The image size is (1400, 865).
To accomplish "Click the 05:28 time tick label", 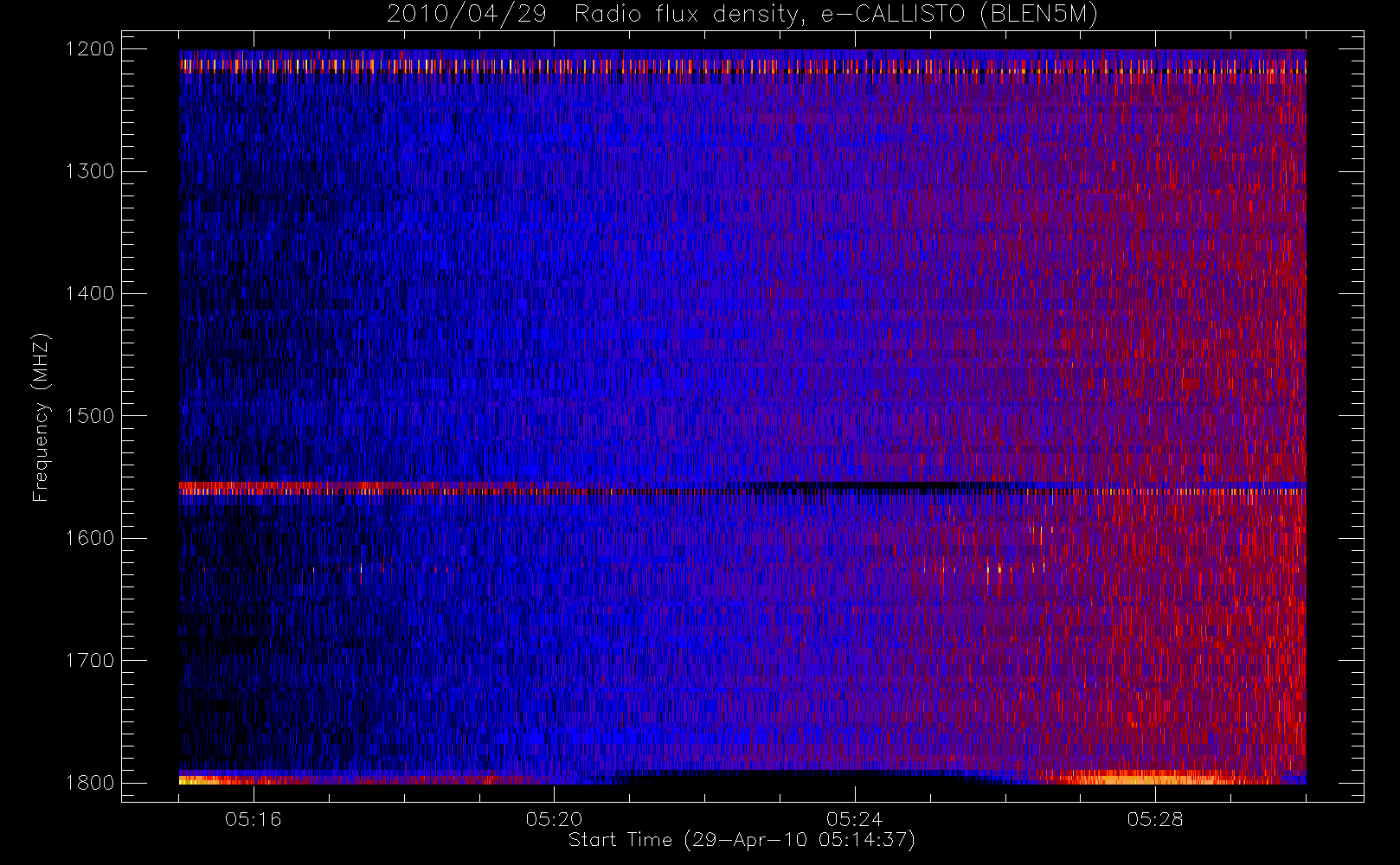I will [1155, 819].
